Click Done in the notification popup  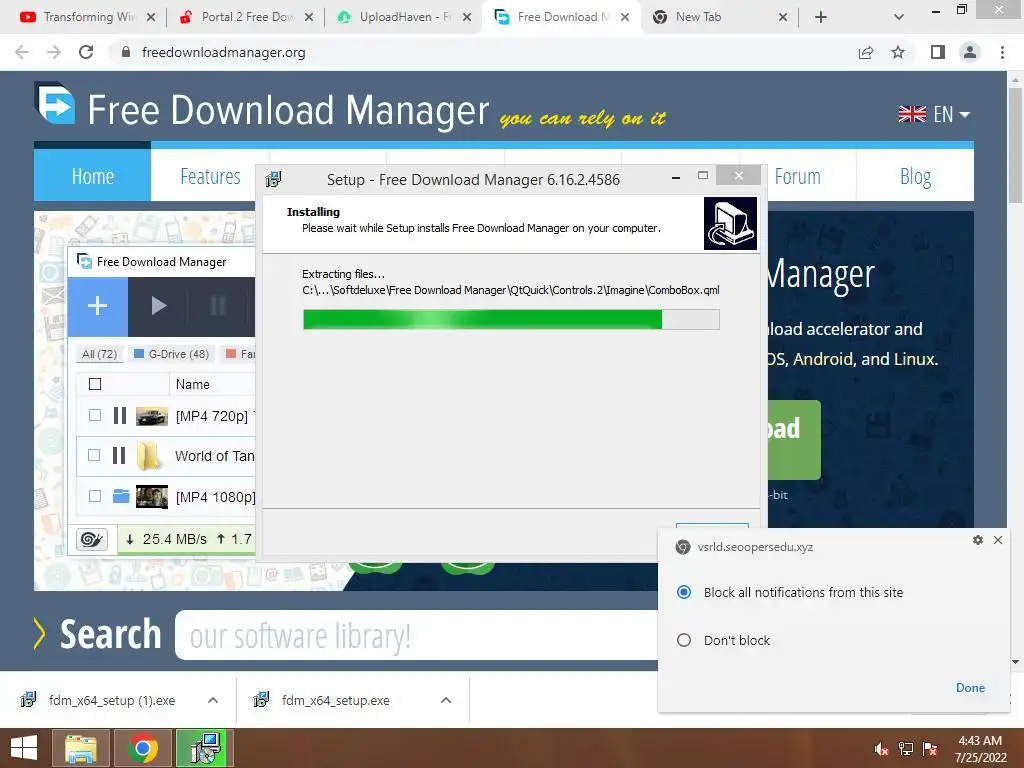970,688
